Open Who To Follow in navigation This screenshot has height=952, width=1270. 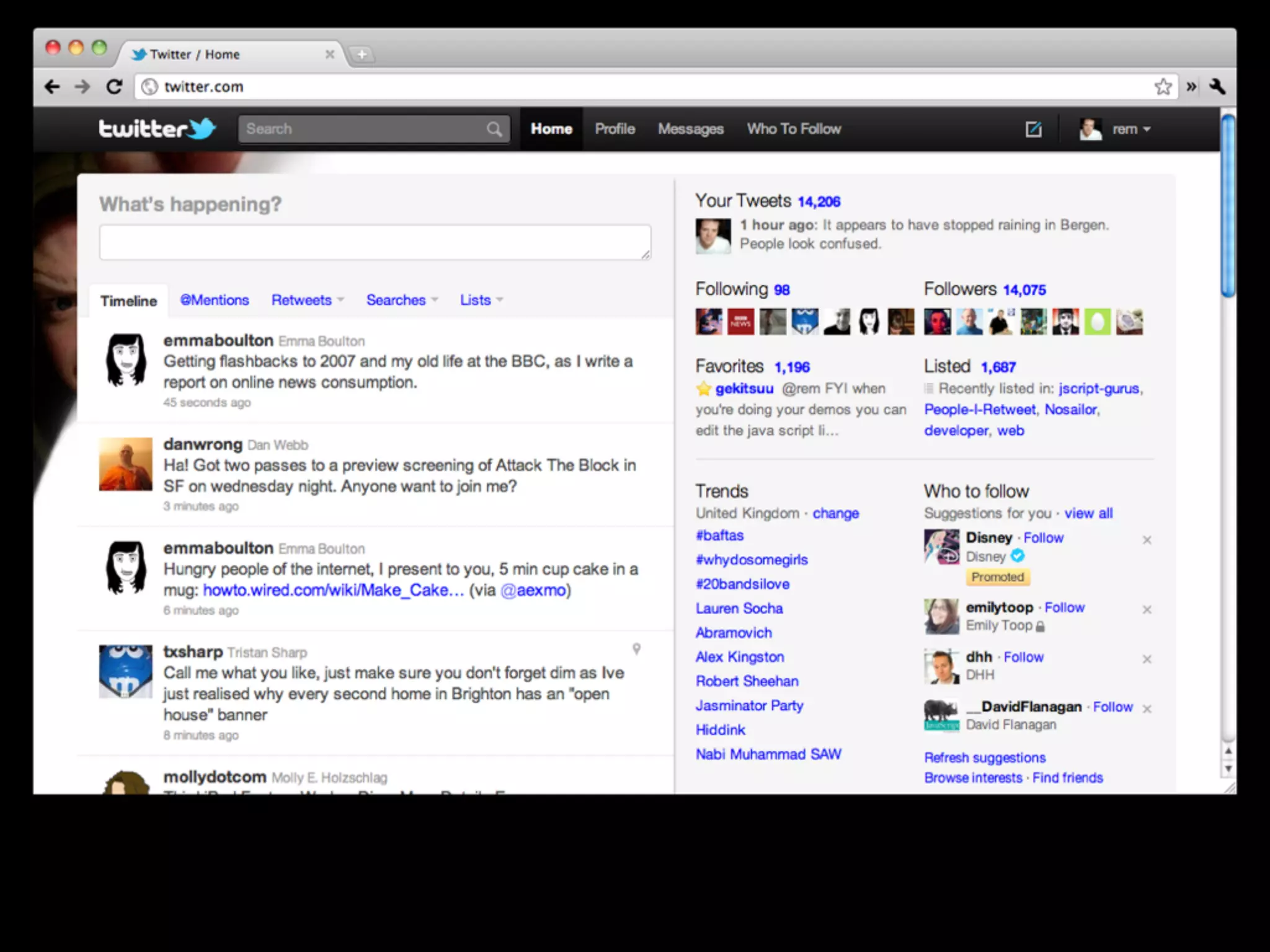tap(794, 129)
